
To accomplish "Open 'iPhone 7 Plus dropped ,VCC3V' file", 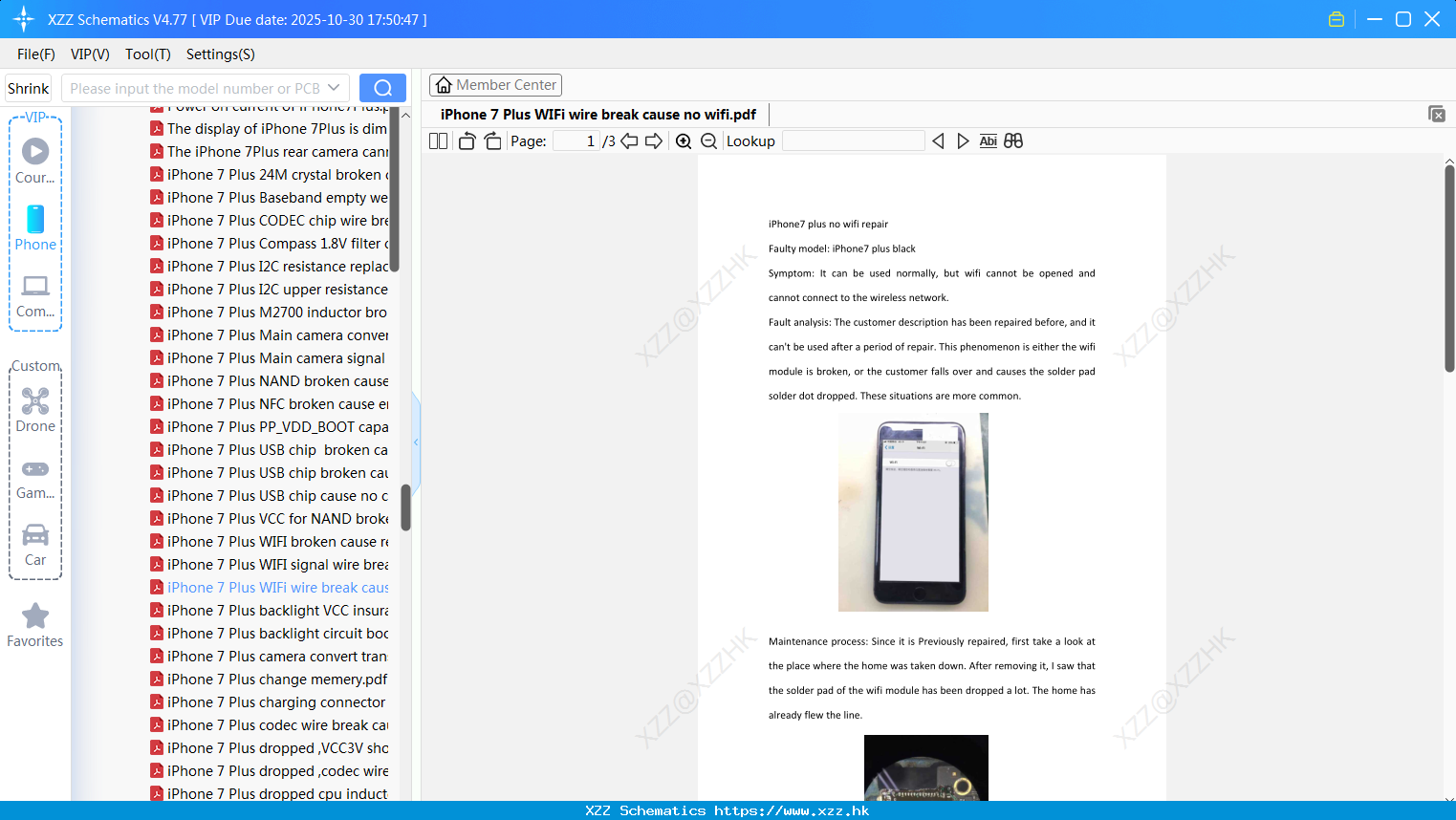I will [269, 748].
